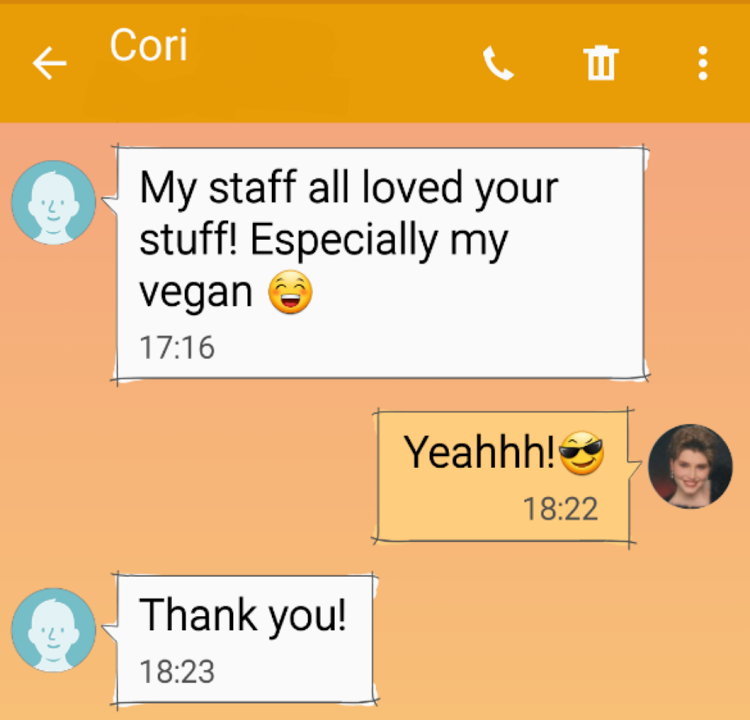Select the "Yeahhh!" sent message bubble
750x720 pixels.
tap(503, 476)
